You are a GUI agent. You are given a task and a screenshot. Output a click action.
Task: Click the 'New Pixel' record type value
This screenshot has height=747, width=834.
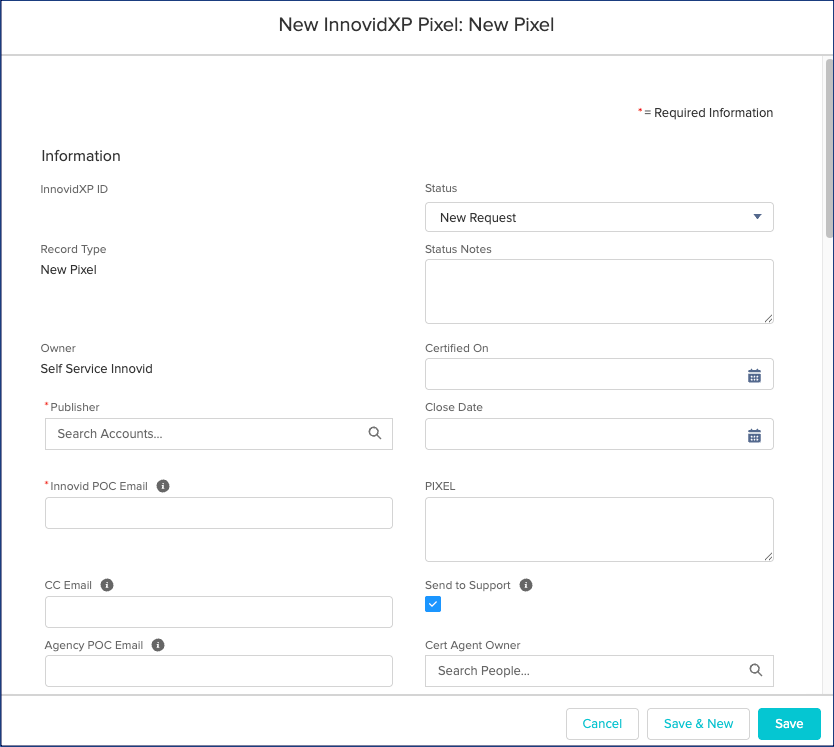coord(69,270)
